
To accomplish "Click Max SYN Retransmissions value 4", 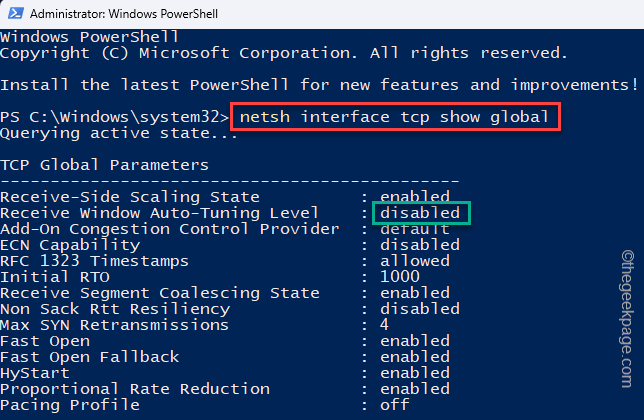I will click(x=385, y=325).
